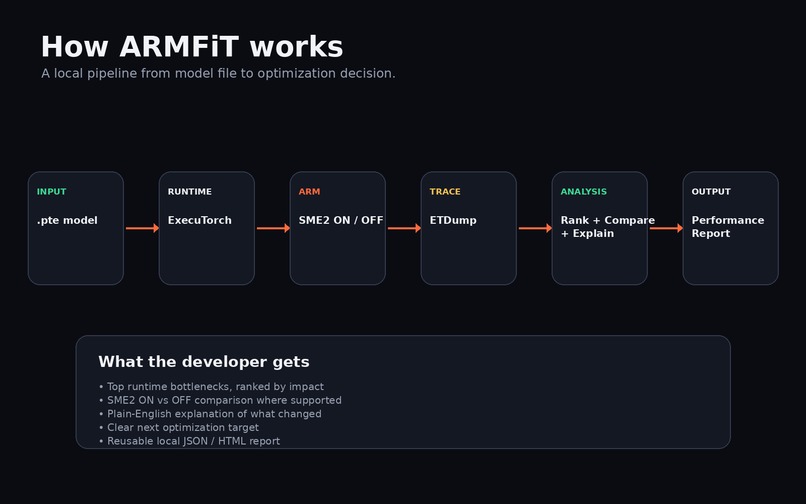This screenshot has height=504, width=806.
Task: Click 'SME2 ON / OFF' text
Action: [x=341, y=220]
